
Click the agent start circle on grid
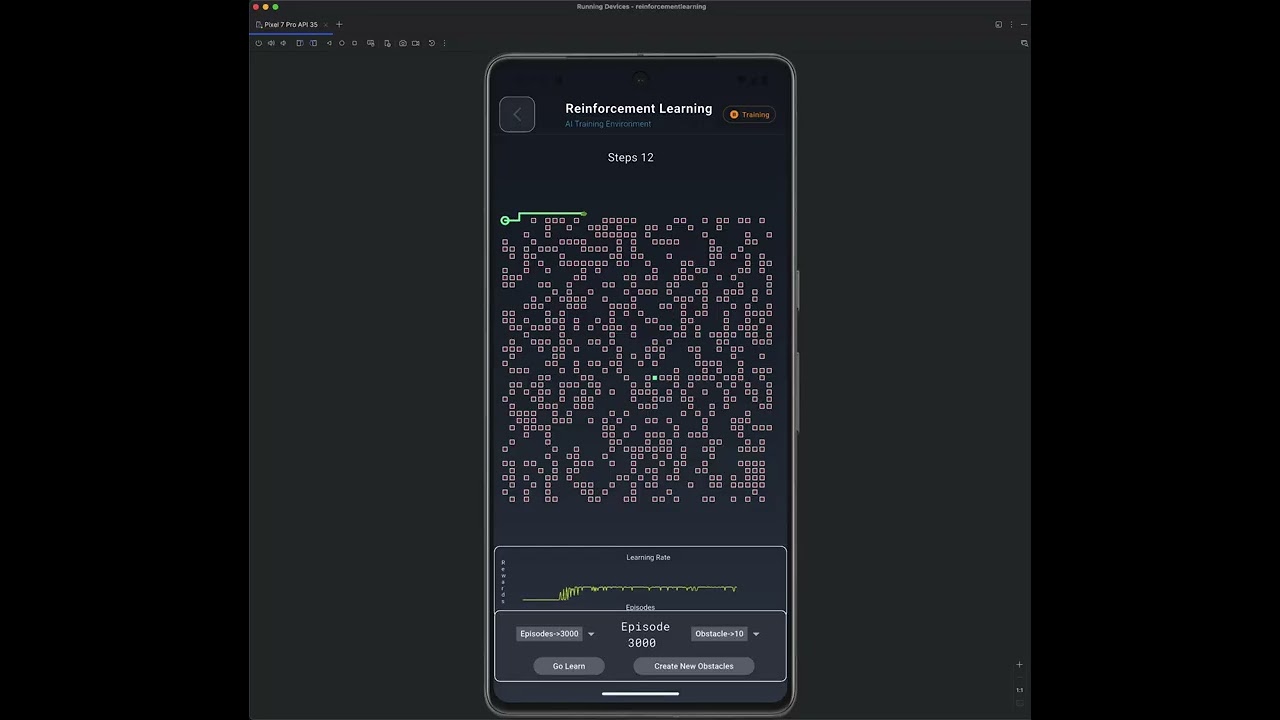click(x=505, y=220)
